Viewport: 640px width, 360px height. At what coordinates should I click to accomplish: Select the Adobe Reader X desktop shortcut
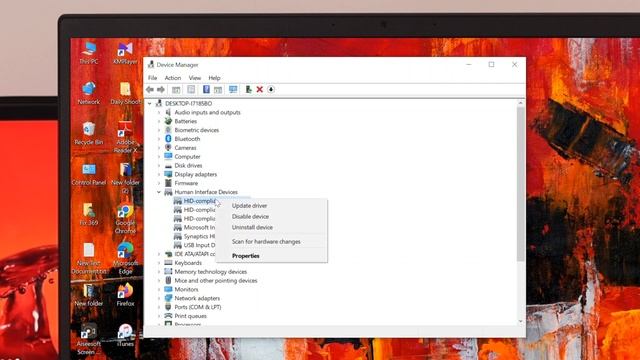[125, 138]
